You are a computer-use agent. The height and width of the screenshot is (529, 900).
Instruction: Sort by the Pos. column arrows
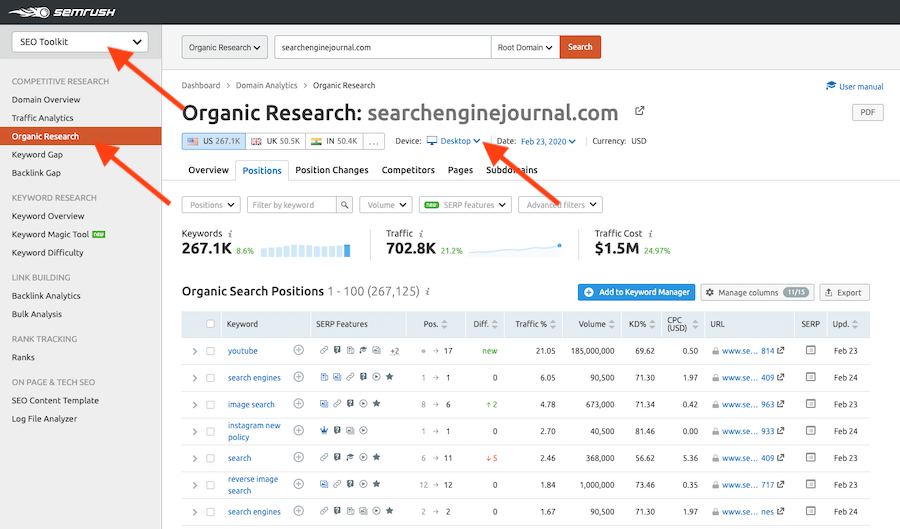444,324
